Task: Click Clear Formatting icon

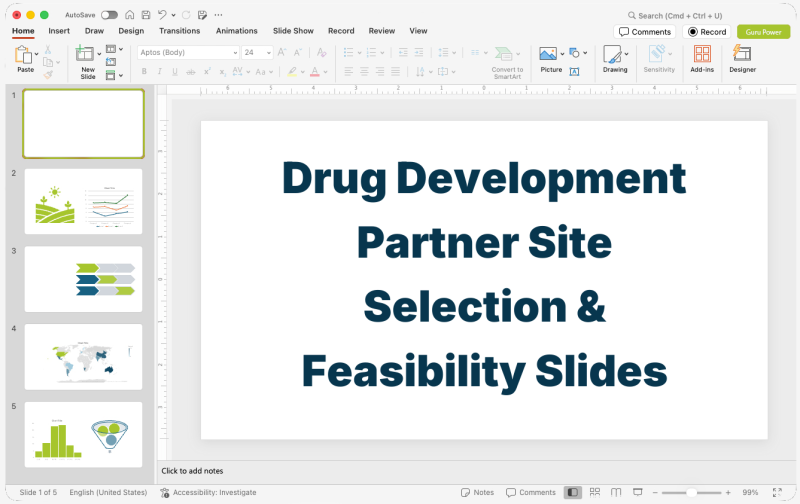Action: click(x=321, y=52)
